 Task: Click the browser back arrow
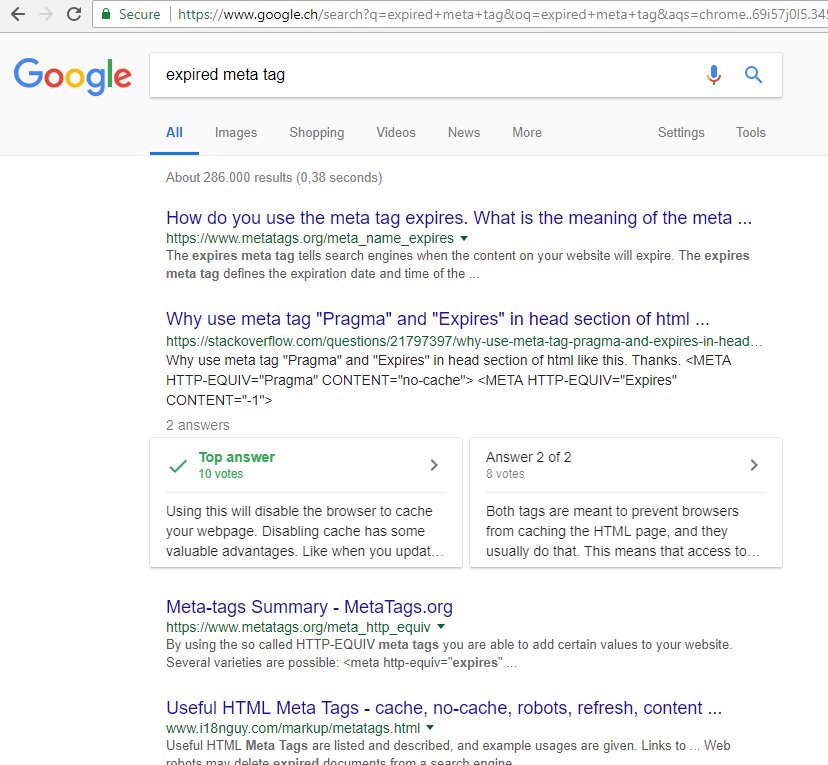(x=17, y=14)
